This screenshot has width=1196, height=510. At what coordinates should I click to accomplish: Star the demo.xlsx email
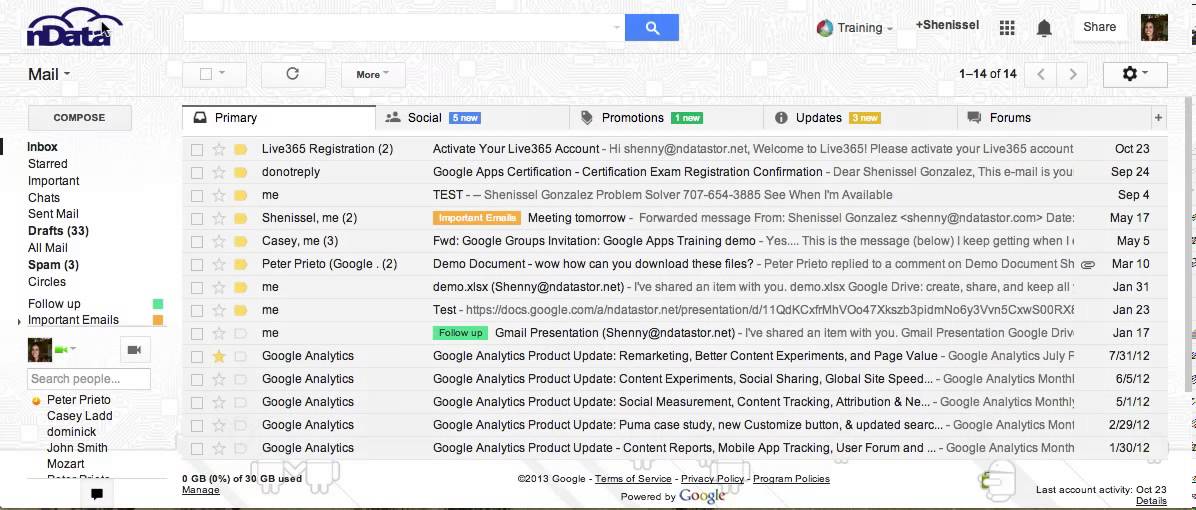[x=219, y=287]
